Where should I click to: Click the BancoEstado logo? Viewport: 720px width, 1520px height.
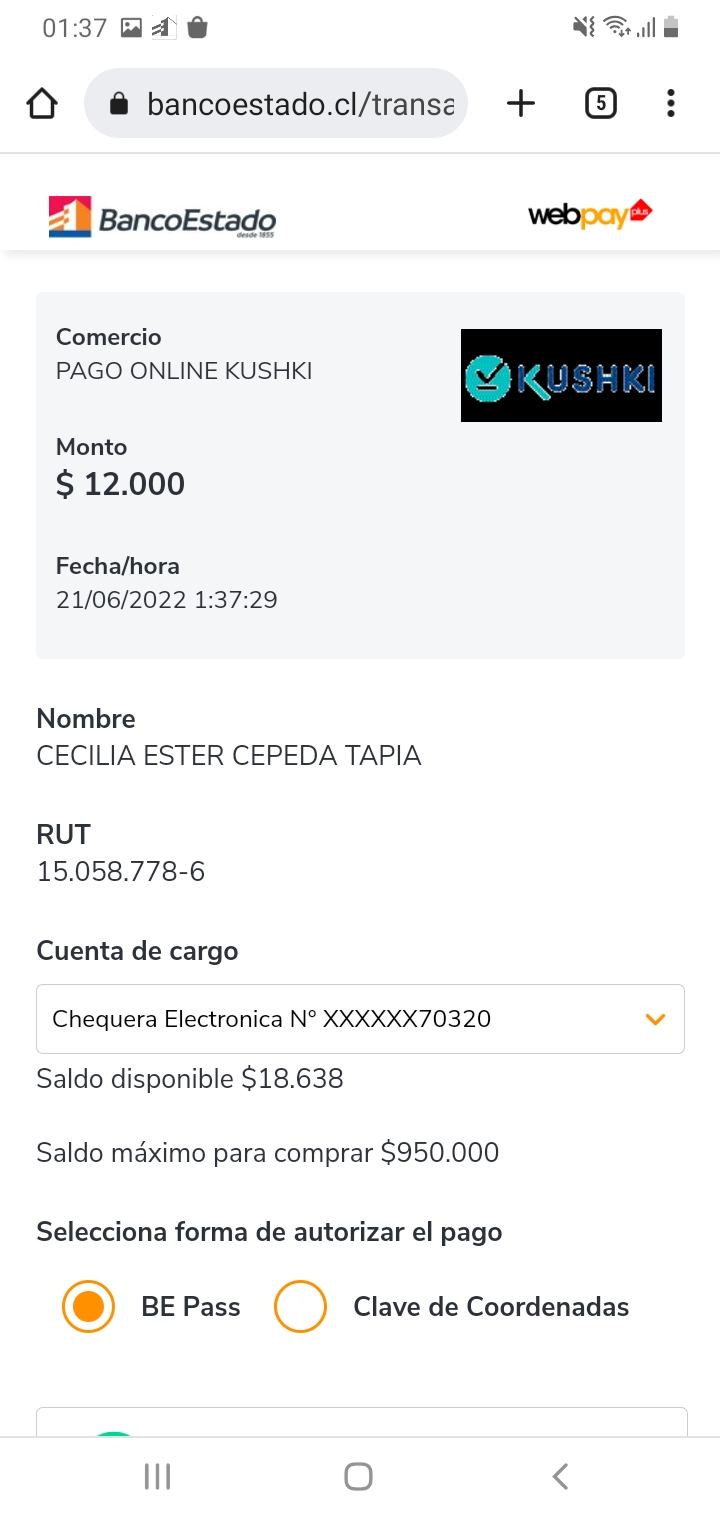(x=162, y=217)
